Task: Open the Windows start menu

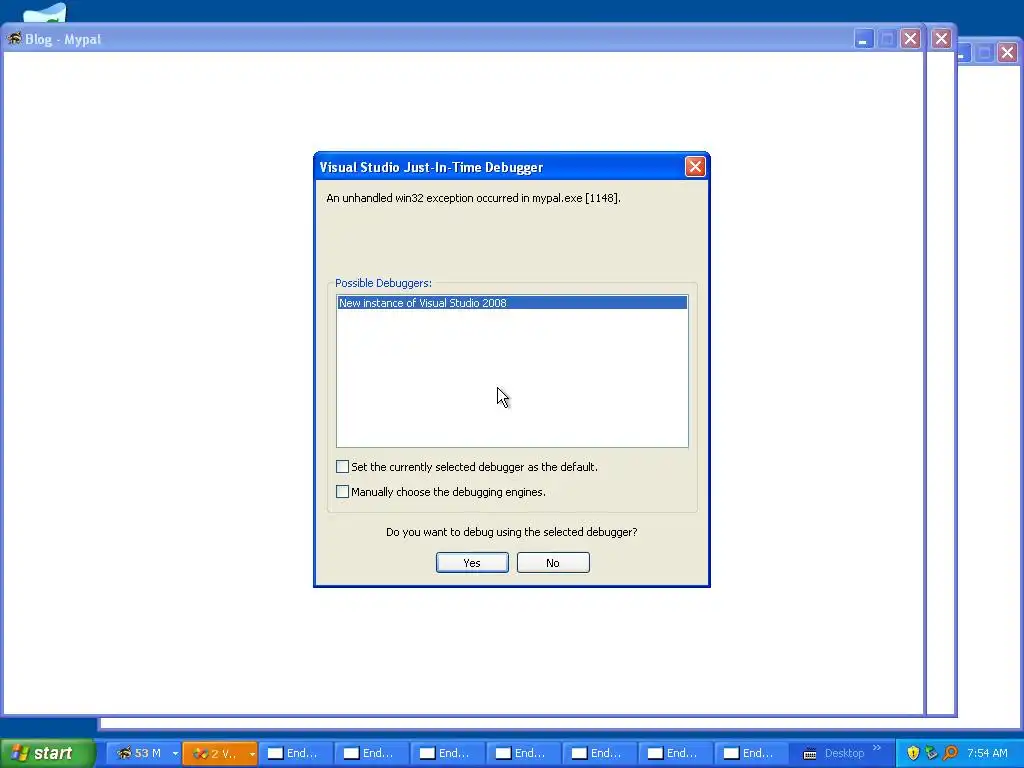Action: (47, 753)
